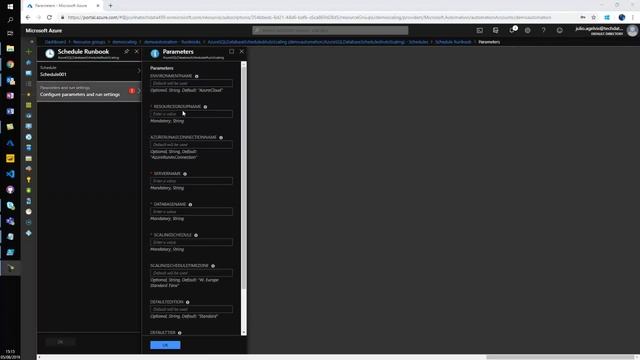Viewport: 640px width, 360px height.
Task: Show info for DEFAULTEDITION parameter
Action: tap(188, 302)
